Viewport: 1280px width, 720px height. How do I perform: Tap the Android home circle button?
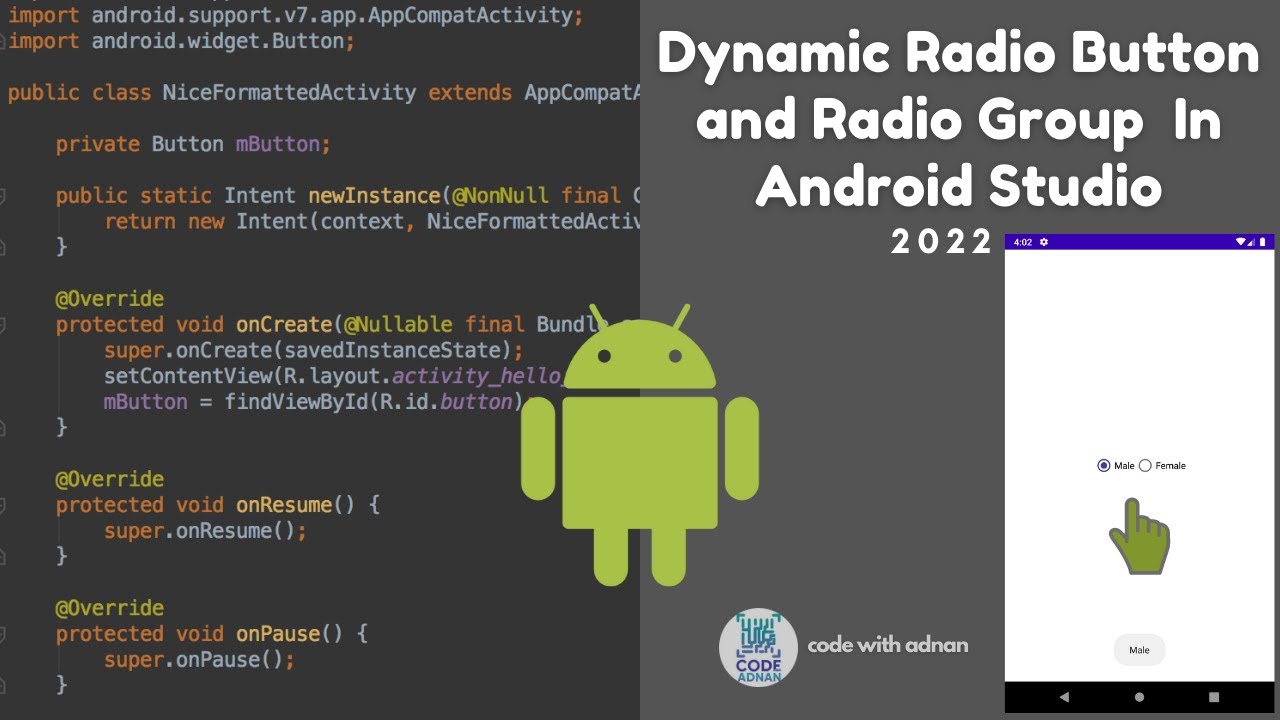(1139, 697)
